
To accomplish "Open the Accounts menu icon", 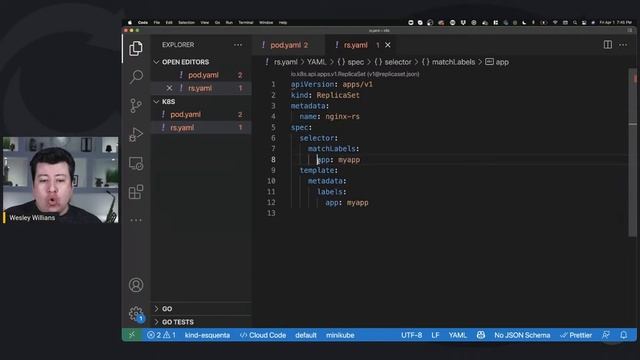I will click(x=136, y=284).
